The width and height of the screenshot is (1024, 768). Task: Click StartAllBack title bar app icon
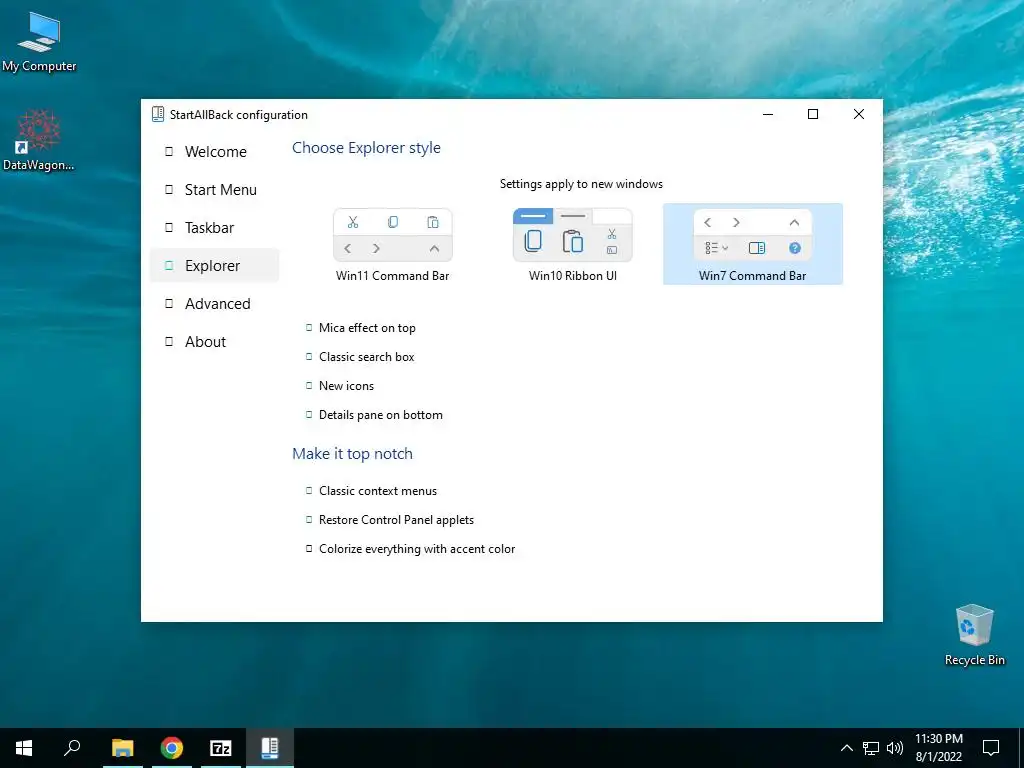157,114
